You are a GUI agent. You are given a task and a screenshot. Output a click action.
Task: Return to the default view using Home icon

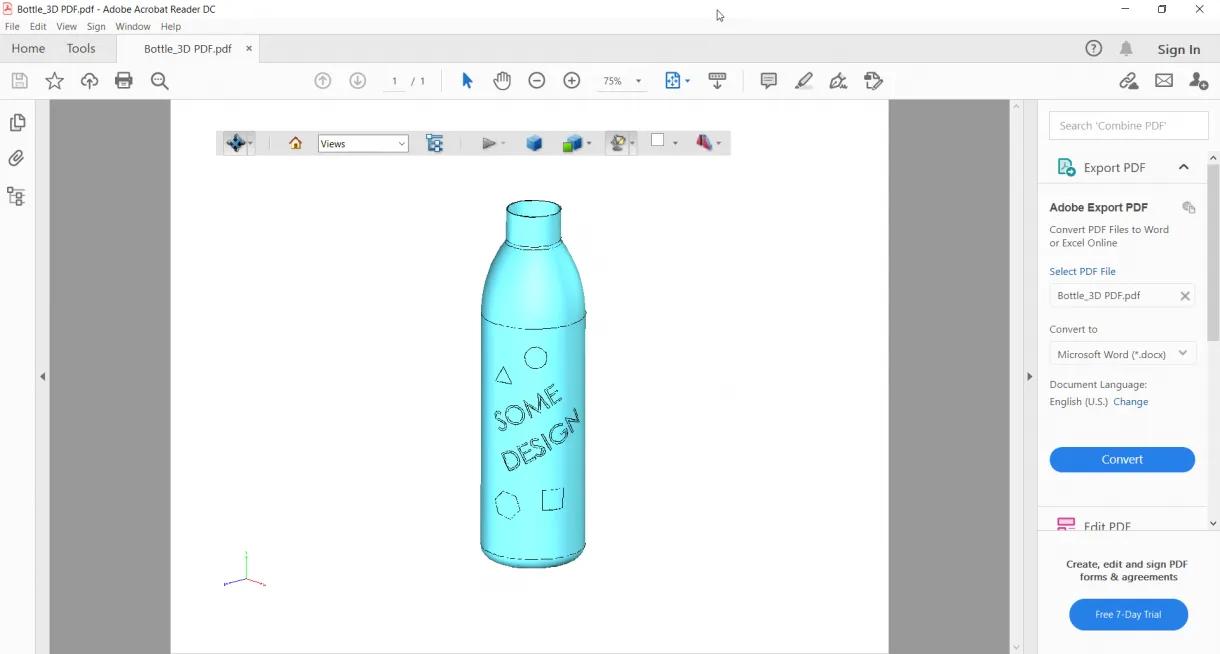pyautogui.click(x=295, y=143)
